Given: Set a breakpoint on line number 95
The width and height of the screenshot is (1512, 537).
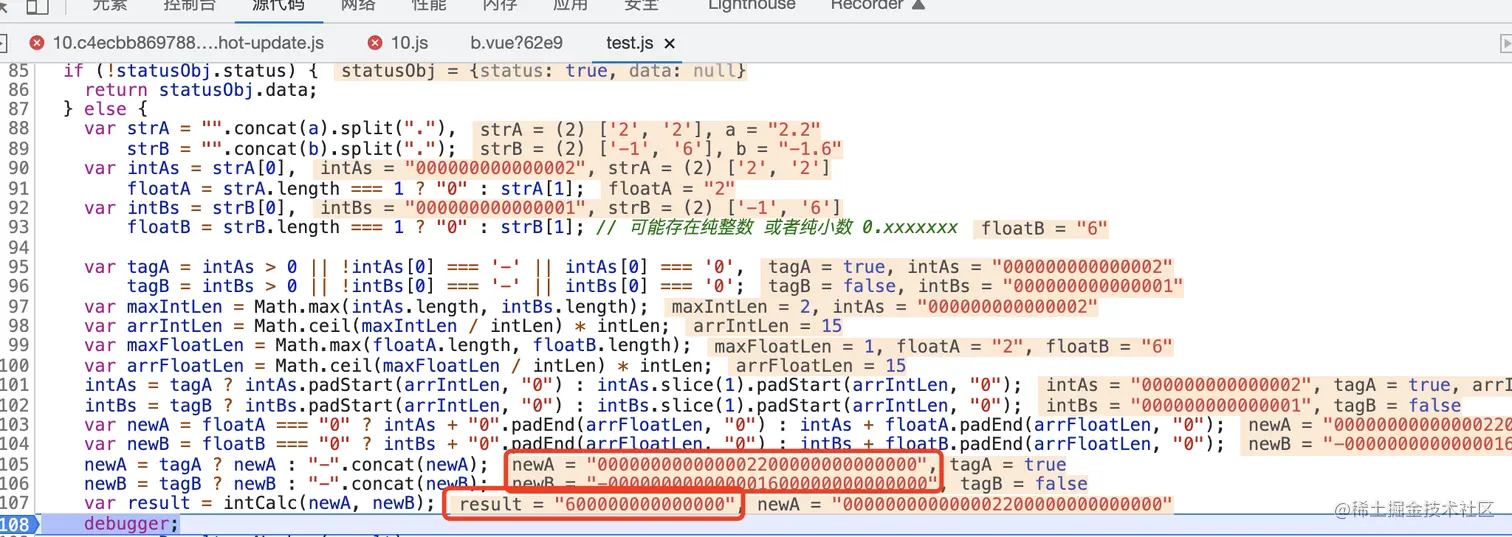Looking at the screenshot, I should point(19,267).
